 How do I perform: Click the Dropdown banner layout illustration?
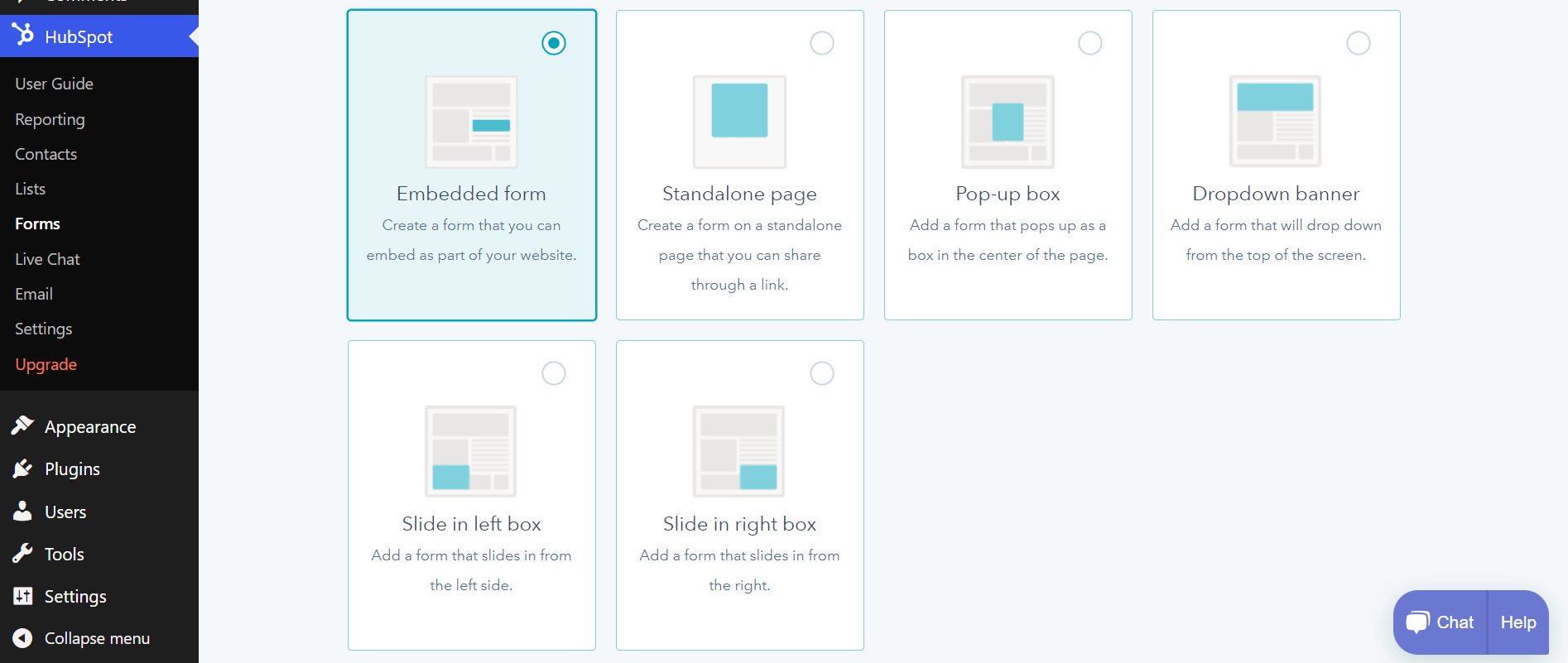coord(1275,122)
